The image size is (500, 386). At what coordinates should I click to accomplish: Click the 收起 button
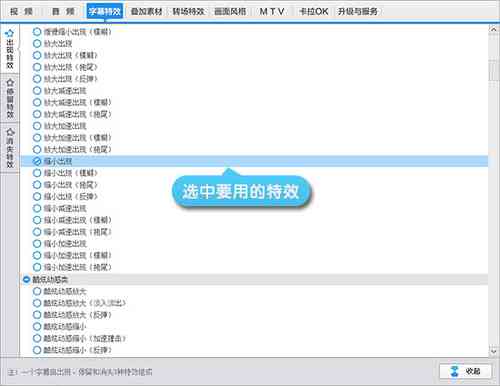pos(466,371)
